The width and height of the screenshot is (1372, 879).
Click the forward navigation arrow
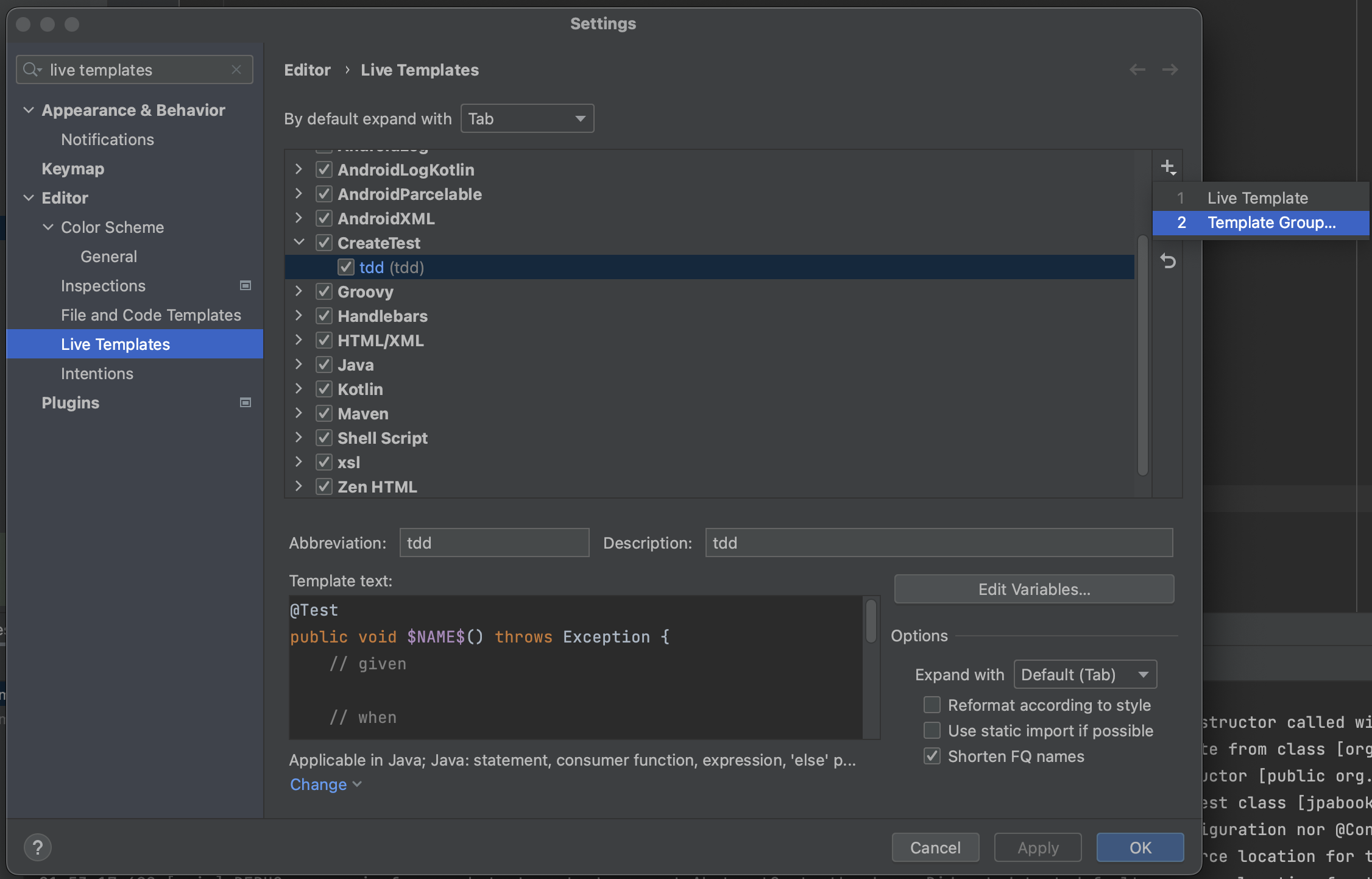(x=1169, y=70)
